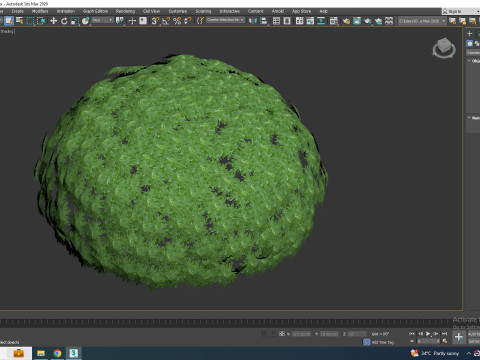This screenshot has width=480, height=360.
Task: Open the Autodesk A360 gallery icon
Action: pyautogui.click(x=389, y=21)
